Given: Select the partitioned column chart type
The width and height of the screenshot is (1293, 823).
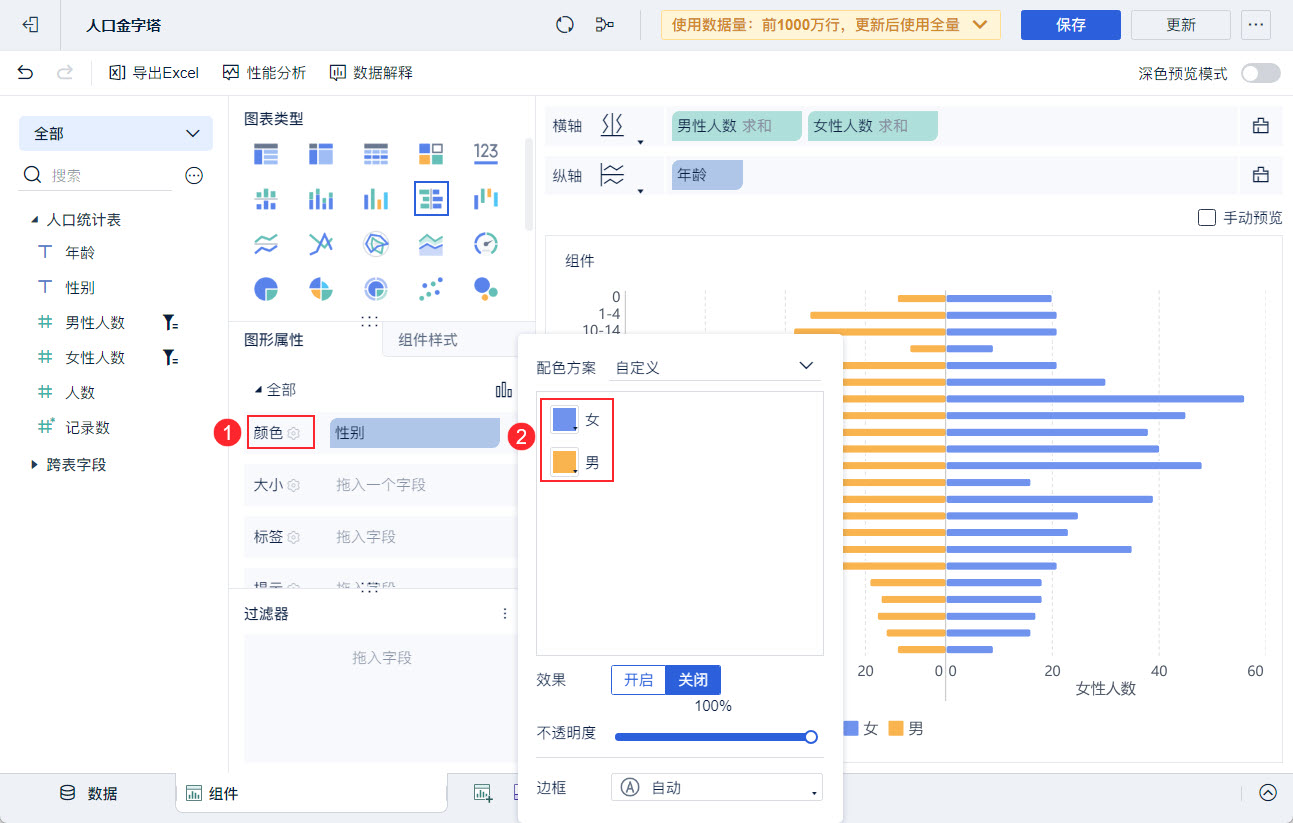Looking at the screenshot, I should pyautogui.click(x=266, y=199).
